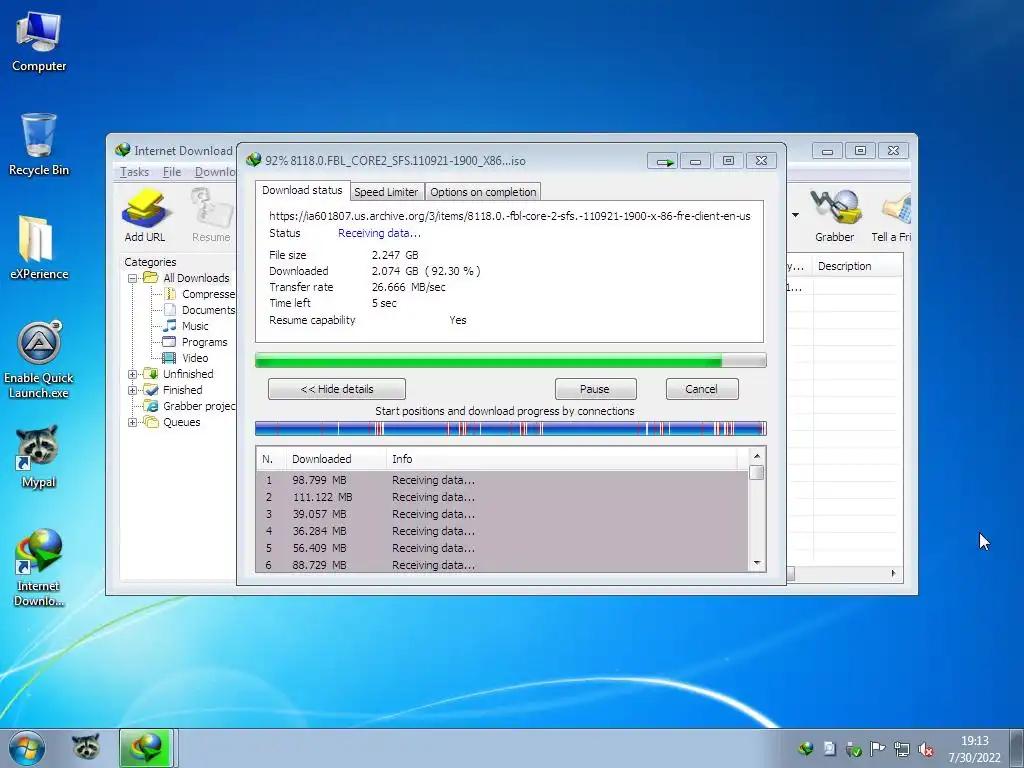Cancel the current download

[x=702, y=389]
